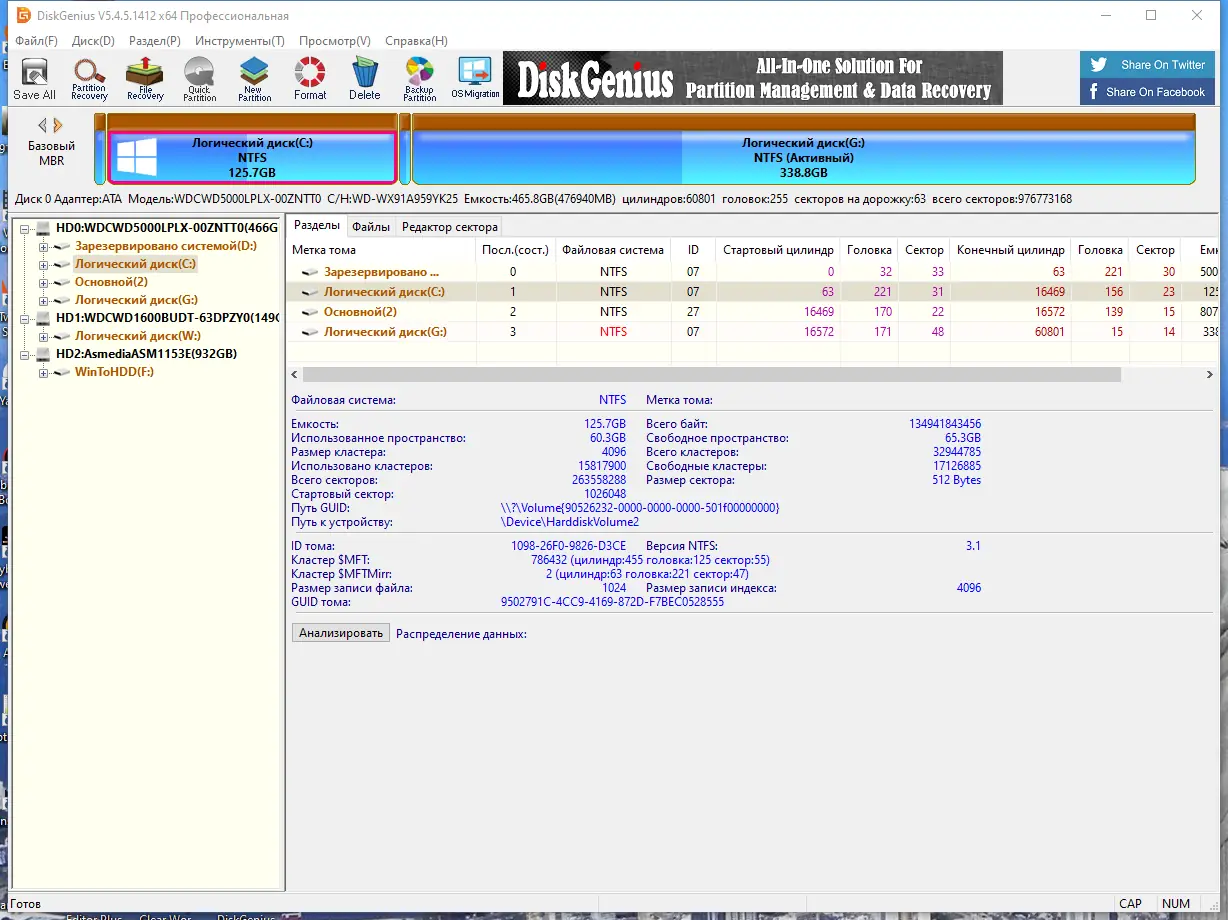Click the Save All icon
Image resolution: width=1228 pixels, height=920 pixels.
[34, 78]
